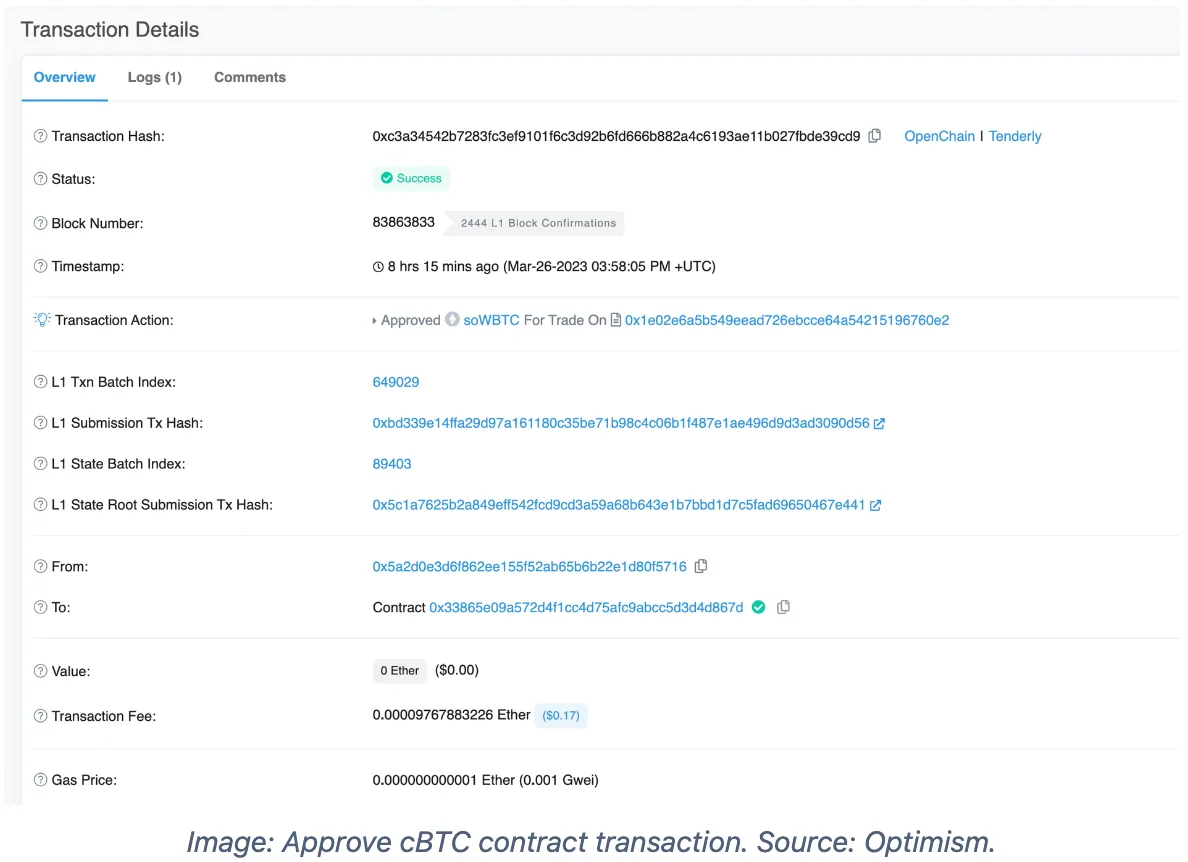Image resolution: width=1188 pixels, height=862 pixels.
Task: Open external link icon beside L1 Submission Tx Hash
Action: coord(879,423)
